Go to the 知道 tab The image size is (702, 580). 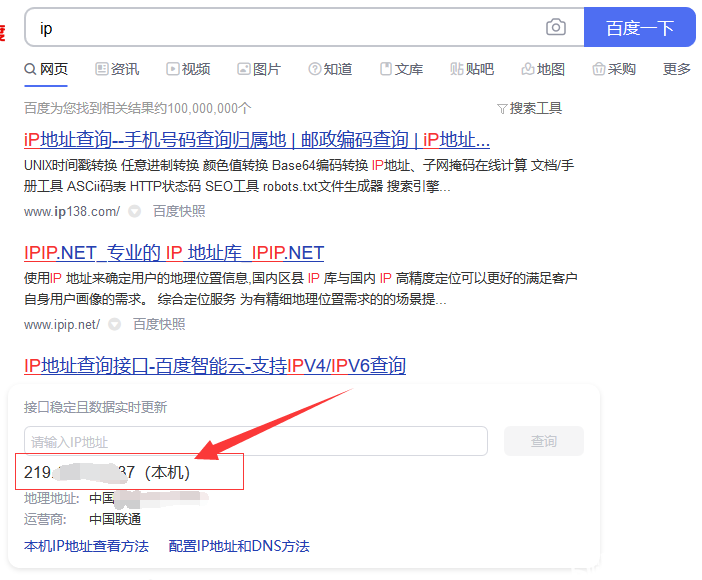coord(330,69)
